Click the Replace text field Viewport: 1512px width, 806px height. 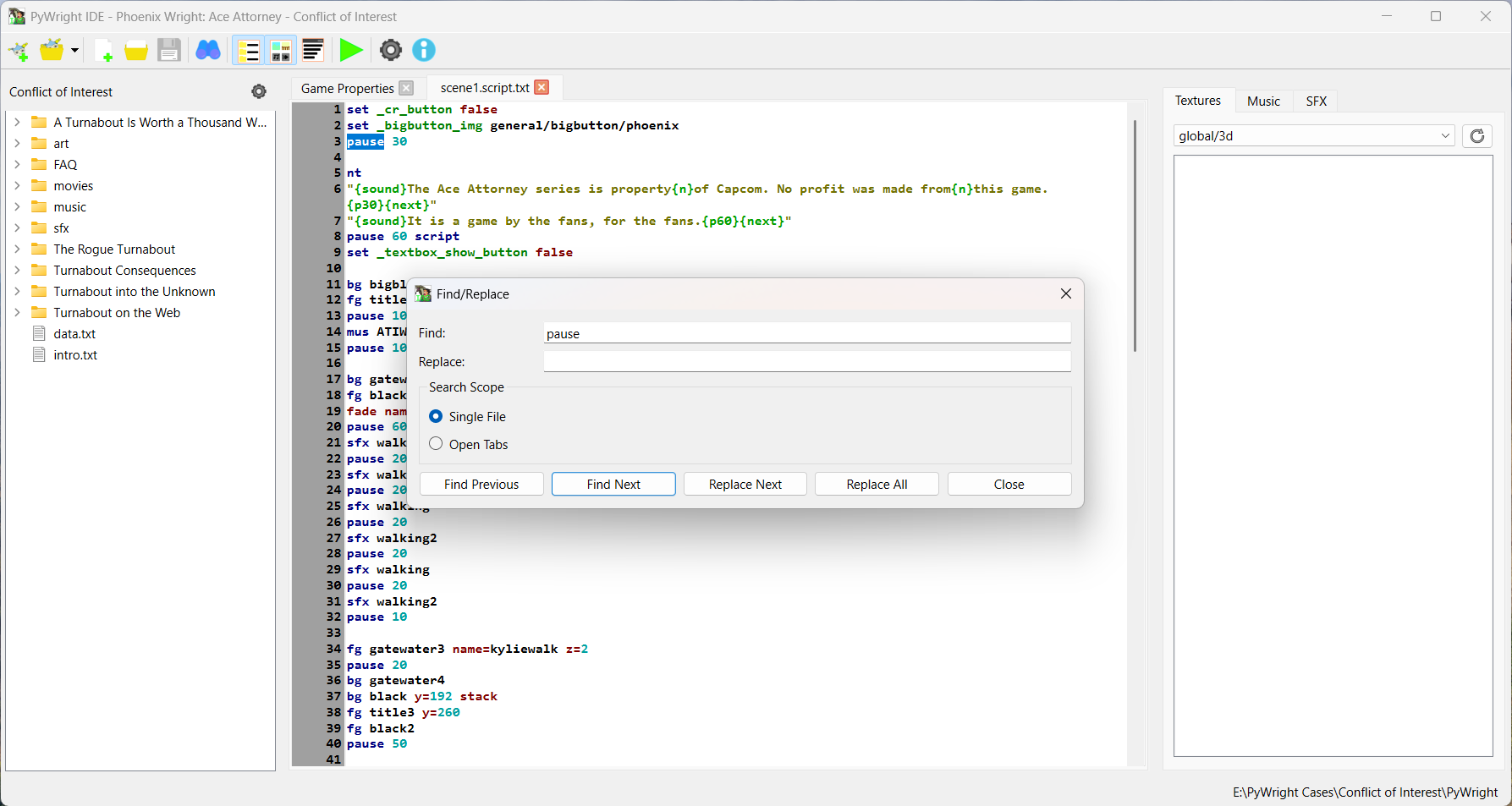(807, 362)
